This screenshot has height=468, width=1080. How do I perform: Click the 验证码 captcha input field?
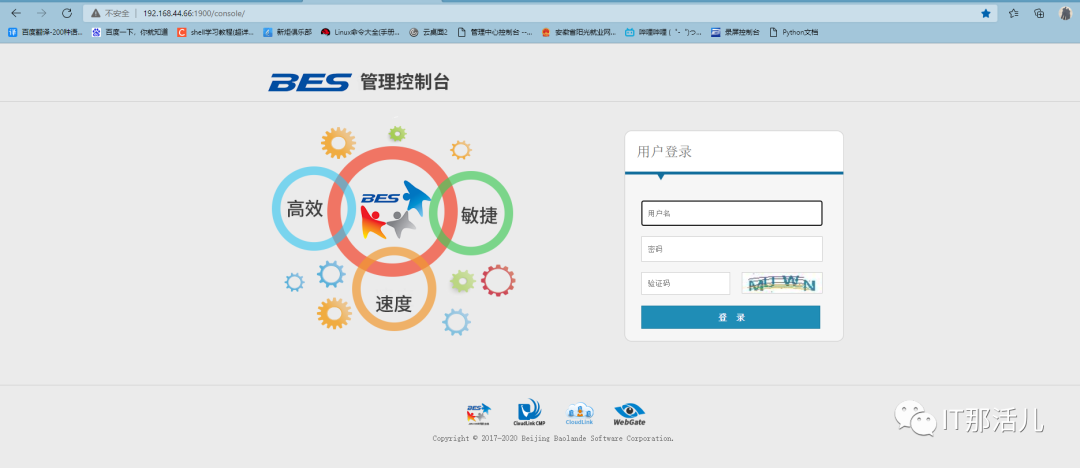tap(685, 283)
